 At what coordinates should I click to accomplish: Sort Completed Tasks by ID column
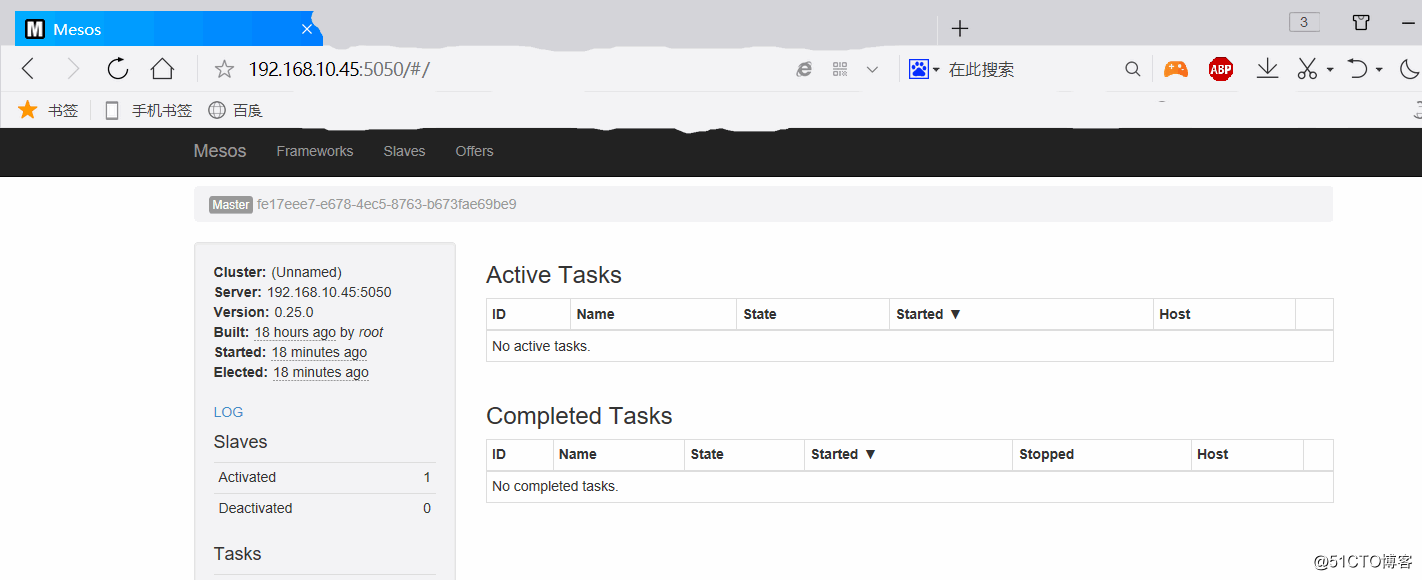coord(499,454)
